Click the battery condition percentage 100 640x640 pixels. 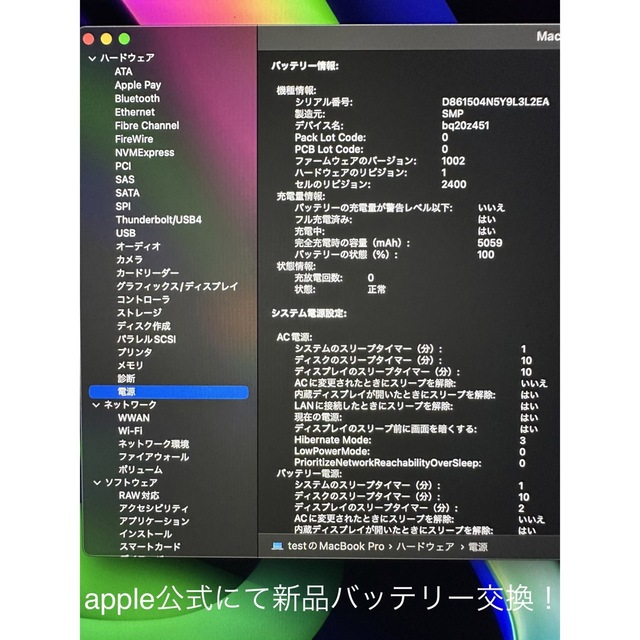coord(485,255)
